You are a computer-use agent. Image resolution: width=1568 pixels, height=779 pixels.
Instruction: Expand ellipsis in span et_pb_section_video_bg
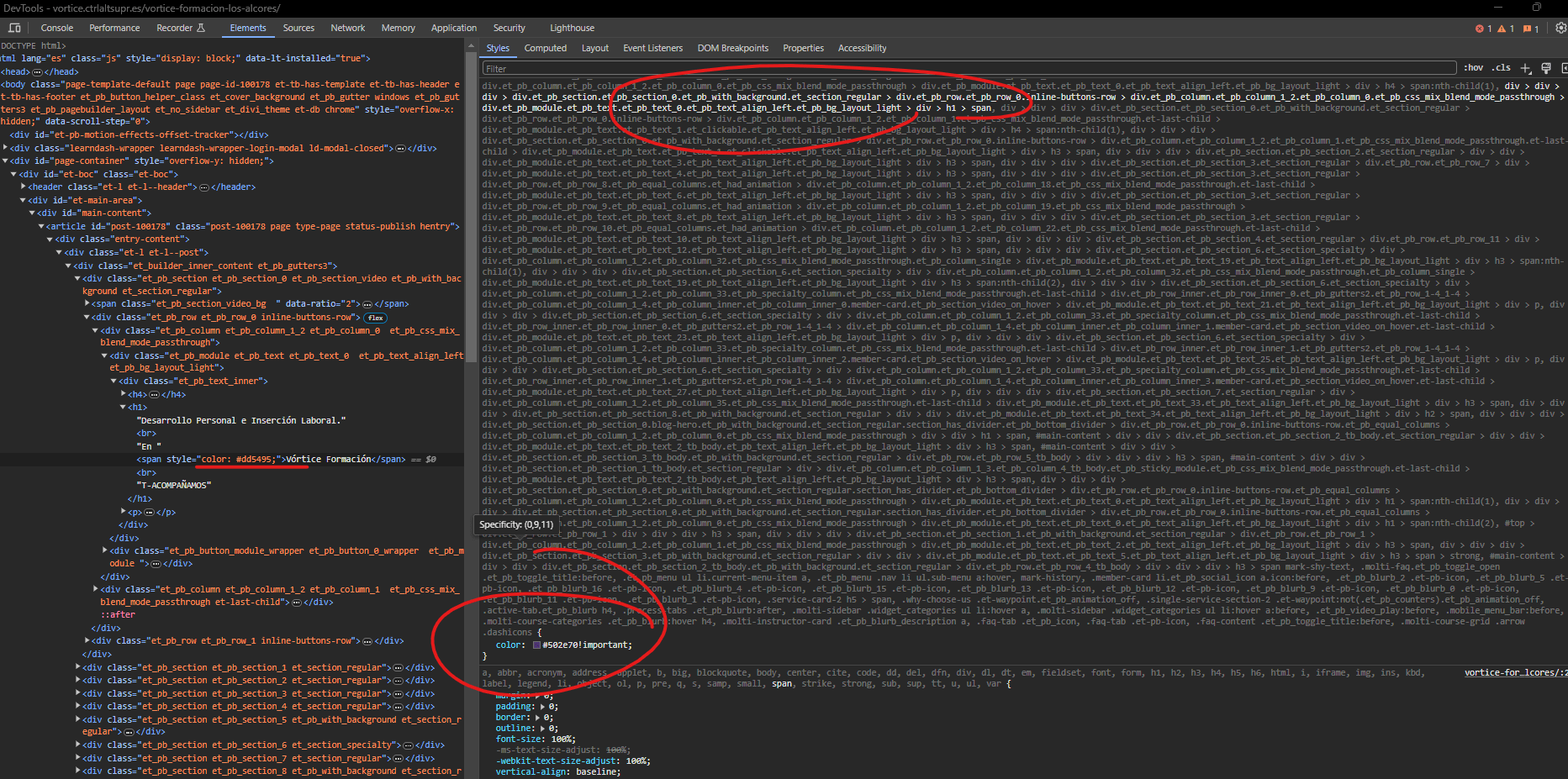367,304
